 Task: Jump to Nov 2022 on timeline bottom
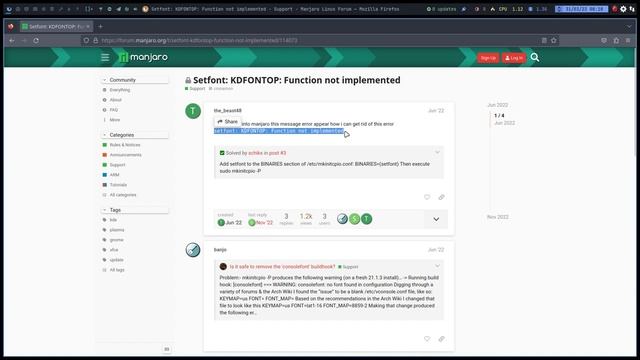click(498, 217)
